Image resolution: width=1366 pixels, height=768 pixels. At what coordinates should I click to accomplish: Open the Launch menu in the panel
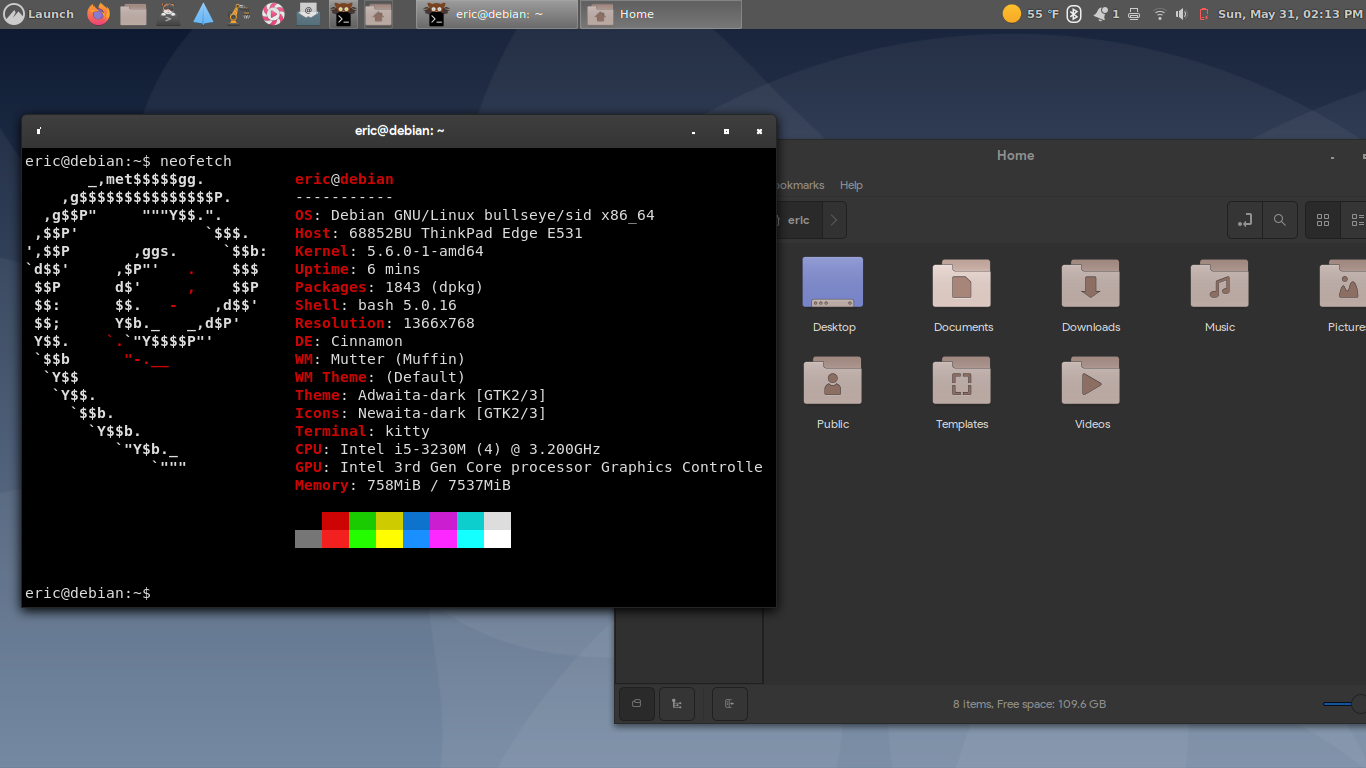click(39, 14)
